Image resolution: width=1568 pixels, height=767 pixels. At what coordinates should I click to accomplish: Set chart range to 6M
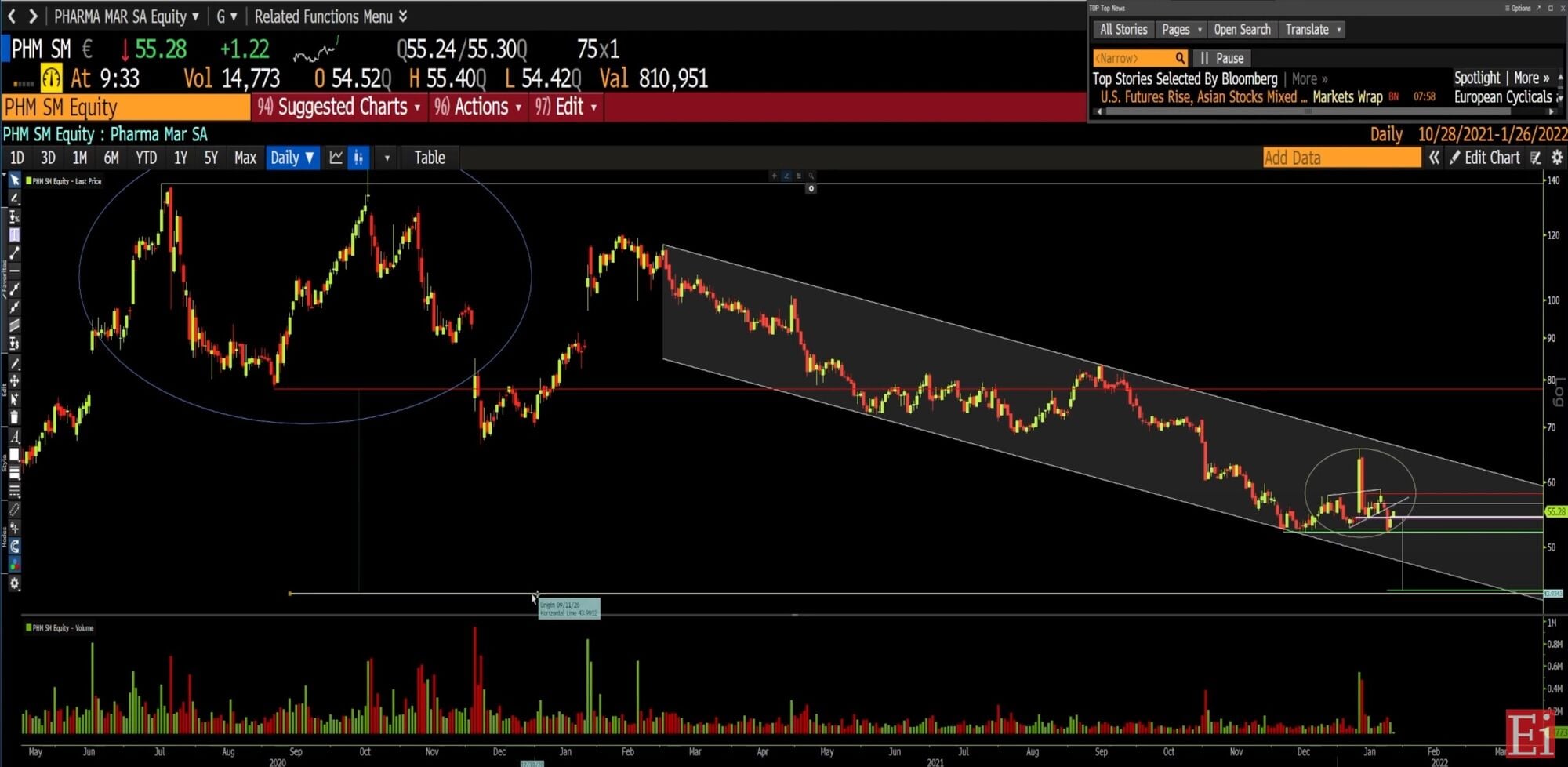(x=111, y=158)
